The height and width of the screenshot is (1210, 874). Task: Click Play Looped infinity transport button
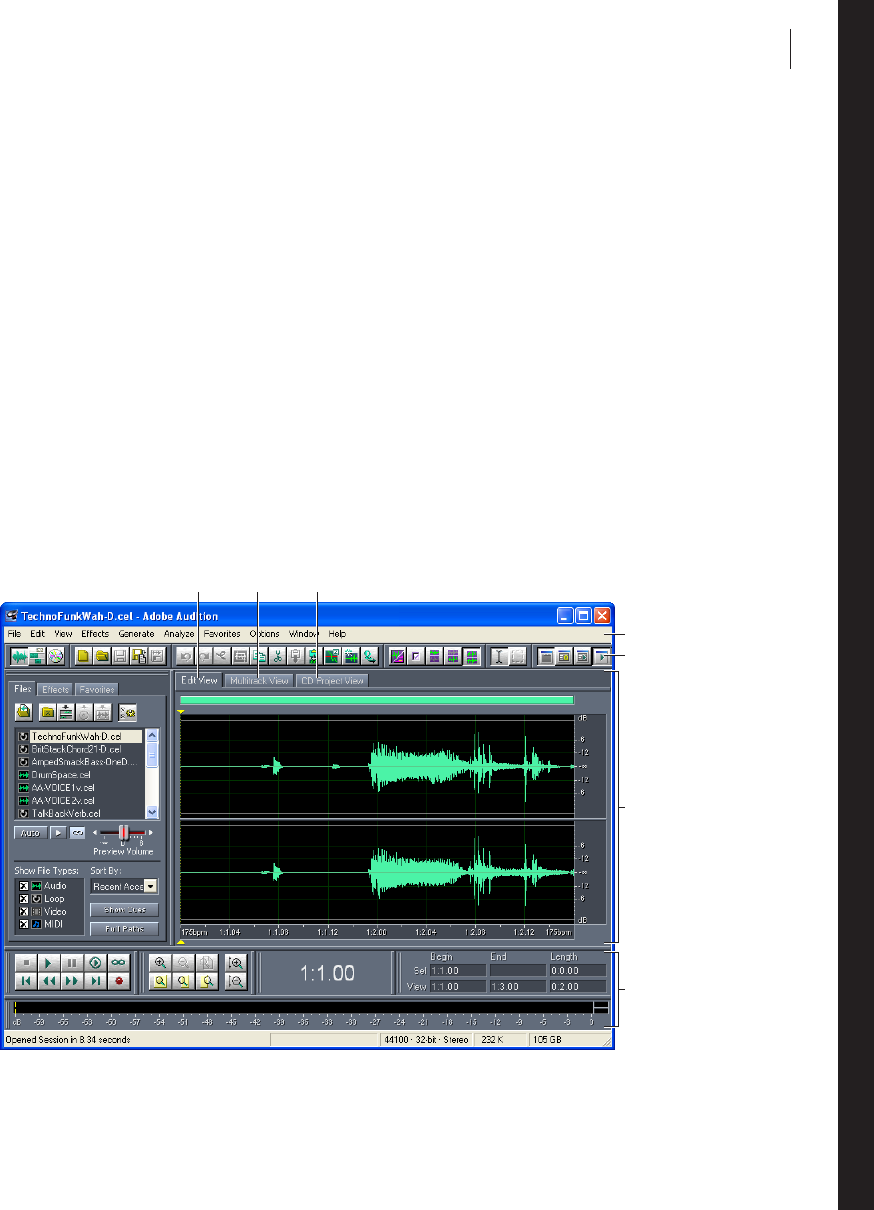(x=120, y=962)
